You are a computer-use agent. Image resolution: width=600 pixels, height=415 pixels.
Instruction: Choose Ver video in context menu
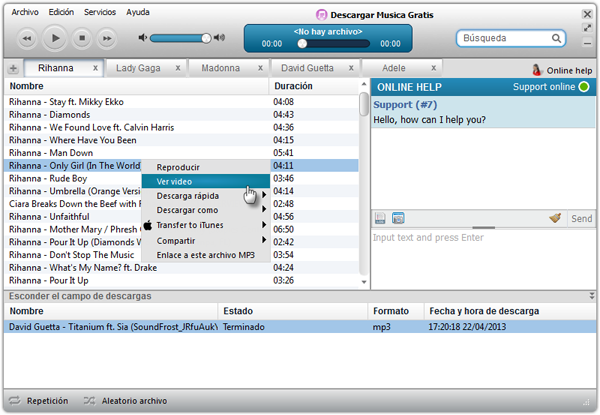coord(206,181)
